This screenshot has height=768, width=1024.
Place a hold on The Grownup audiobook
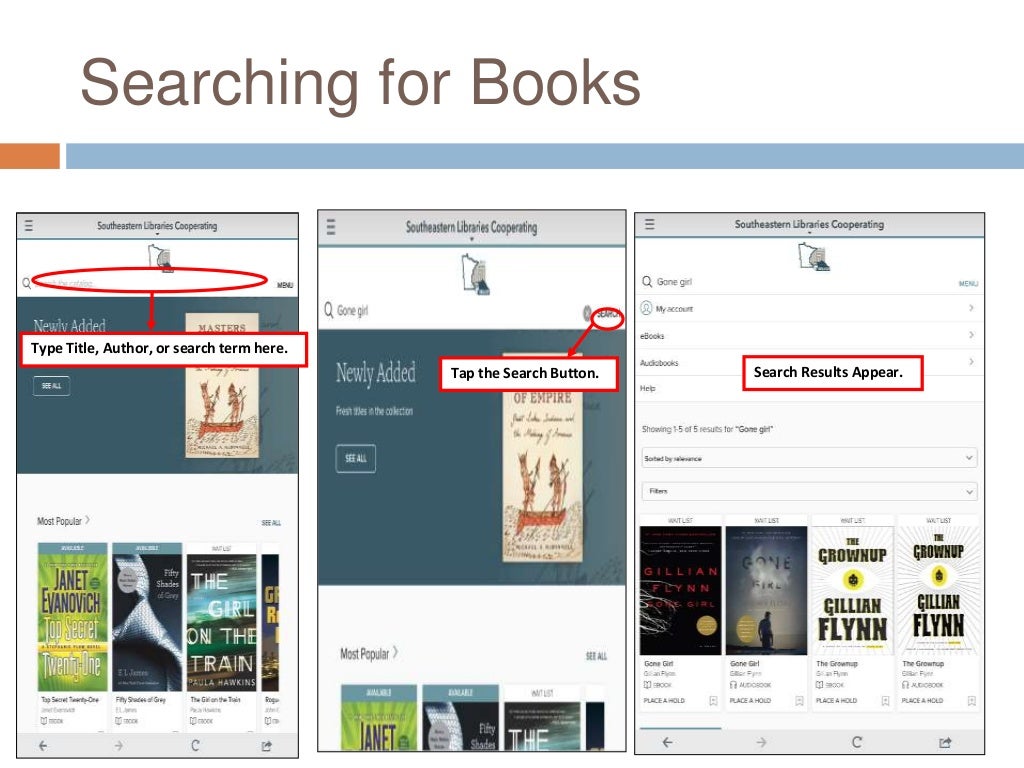[x=923, y=701]
